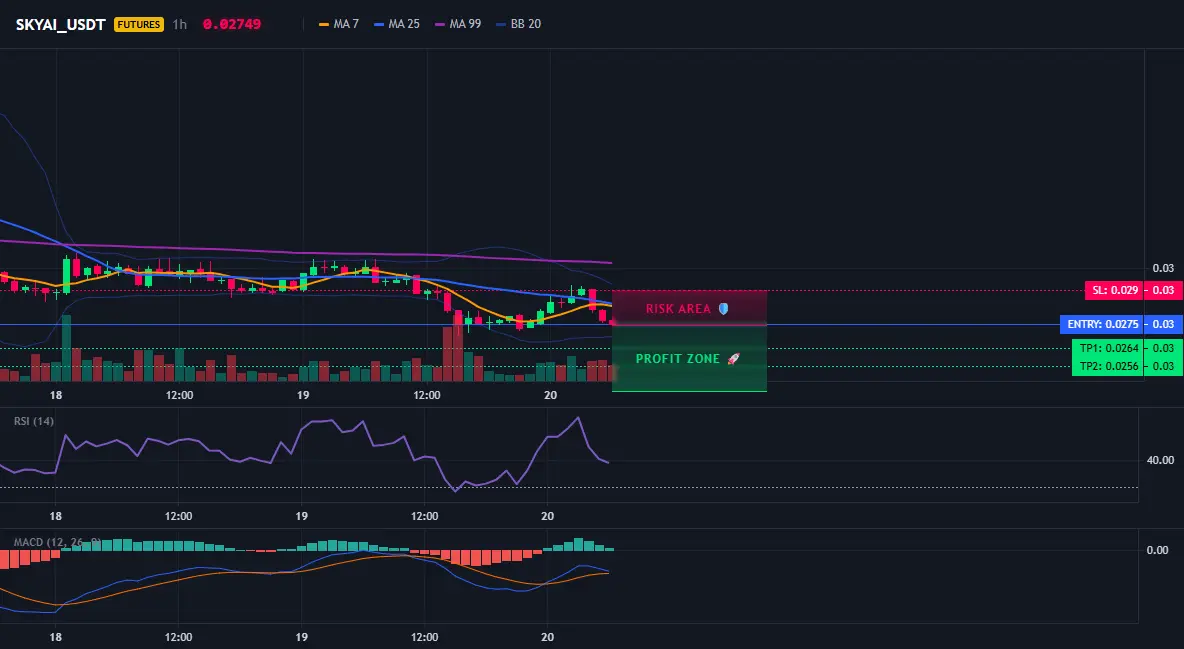Select the RSI (14) indicator label

tap(34, 421)
